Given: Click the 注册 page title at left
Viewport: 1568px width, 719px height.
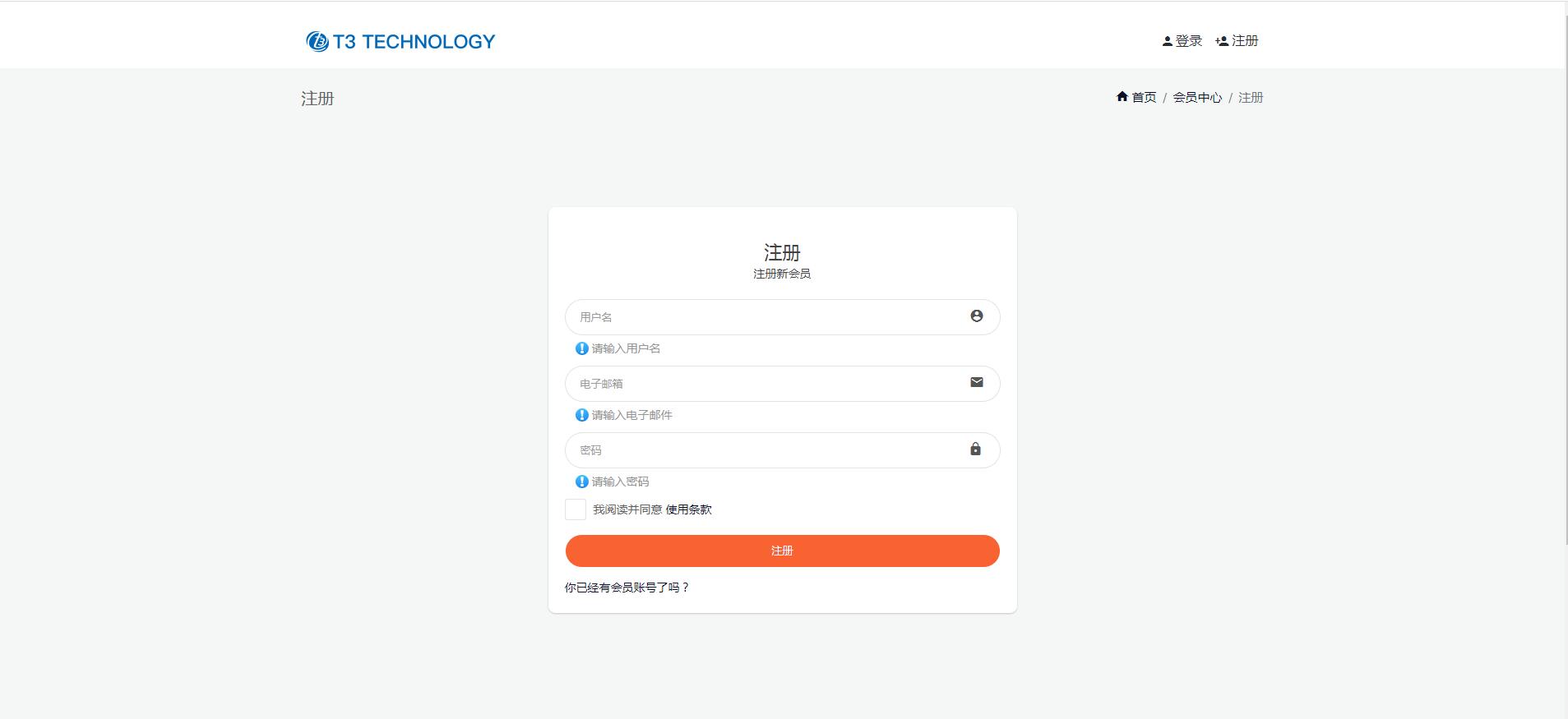Looking at the screenshot, I should click(x=317, y=99).
